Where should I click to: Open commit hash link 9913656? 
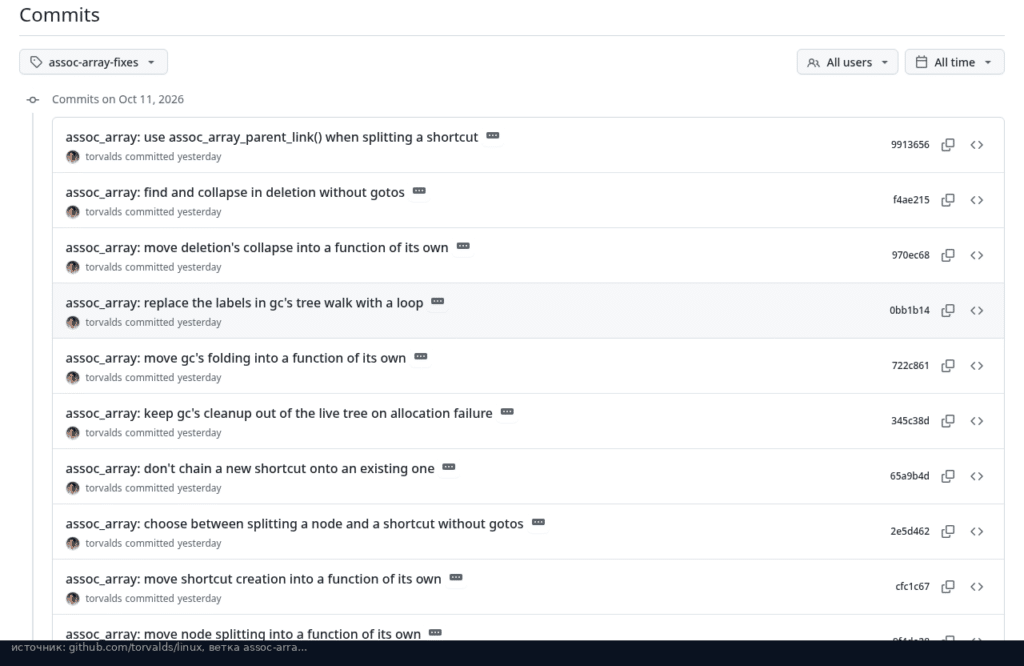tap(910, 145)
